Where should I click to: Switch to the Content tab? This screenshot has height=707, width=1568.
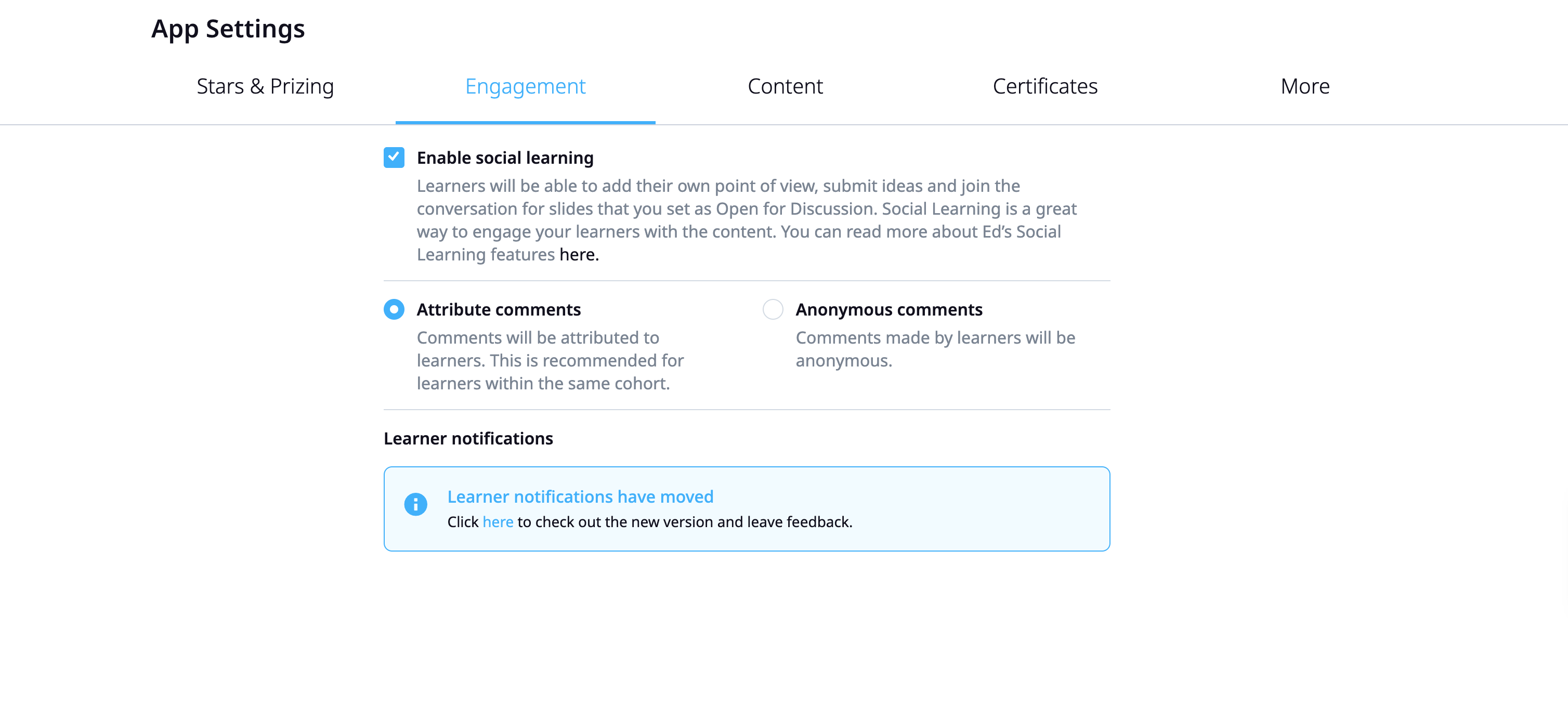coord(785,86)
